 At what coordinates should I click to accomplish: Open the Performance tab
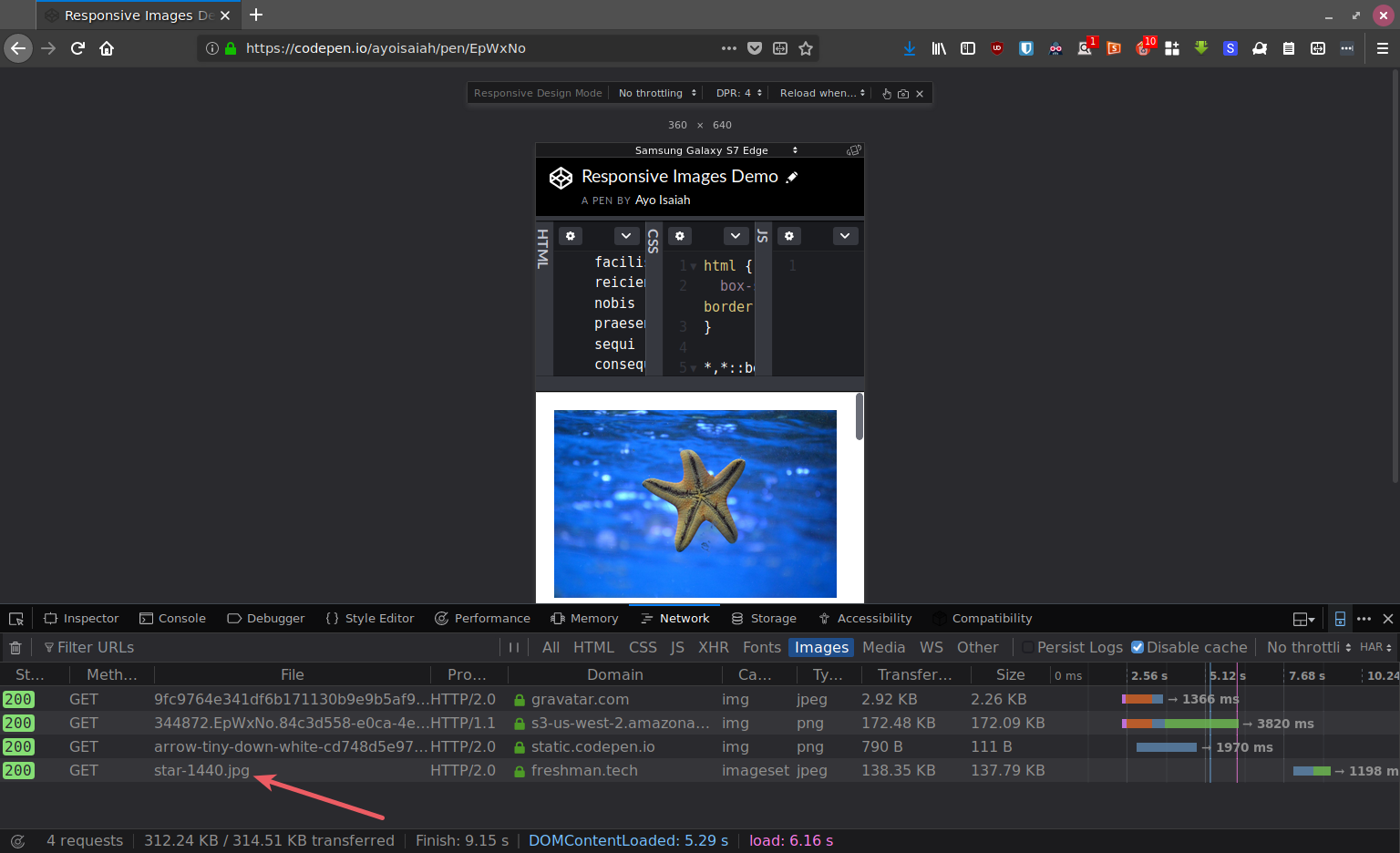click(482, 619)
